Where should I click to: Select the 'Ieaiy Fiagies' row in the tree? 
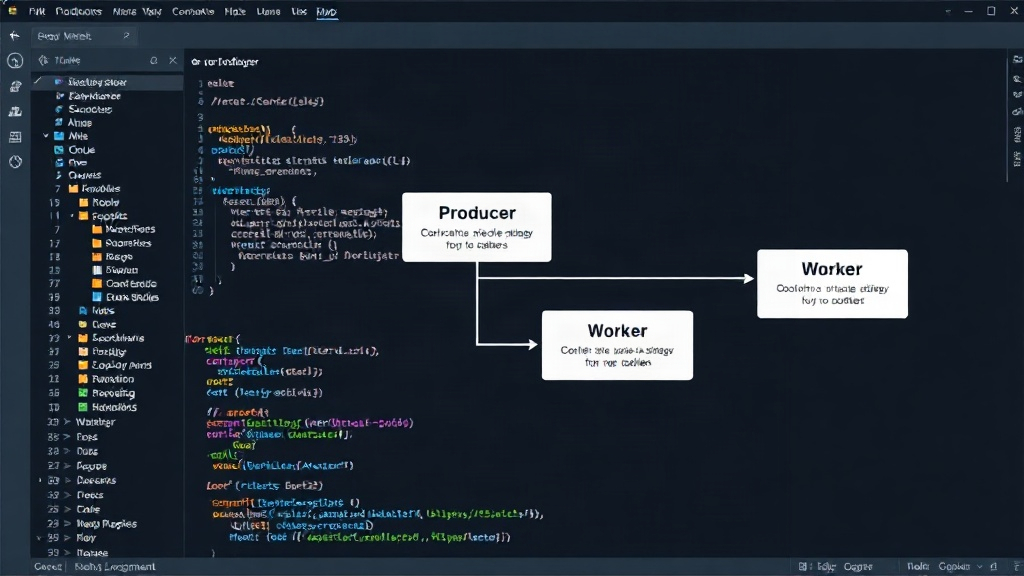point(108,524)
